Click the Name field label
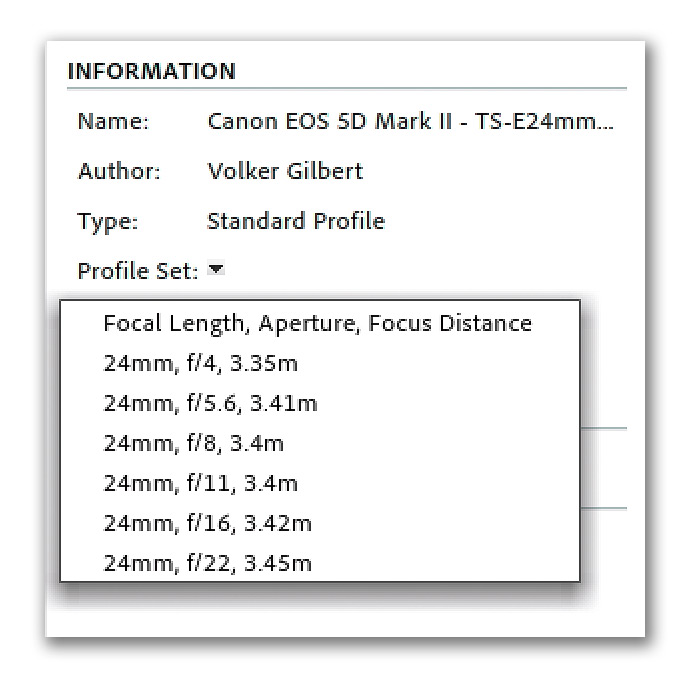 click(x=113, y=121)
